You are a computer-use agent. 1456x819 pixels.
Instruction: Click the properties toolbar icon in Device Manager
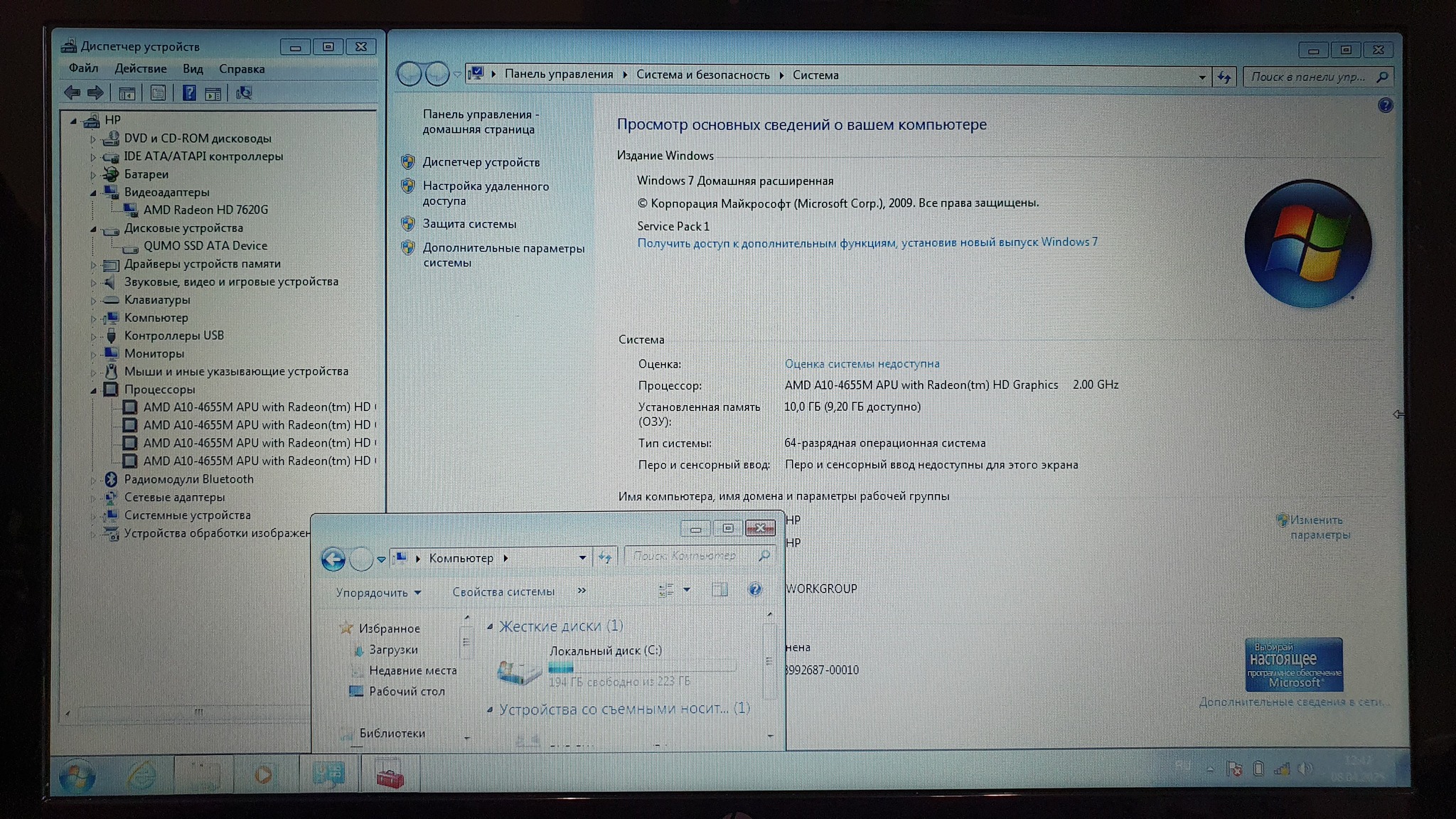coord(158,93)
